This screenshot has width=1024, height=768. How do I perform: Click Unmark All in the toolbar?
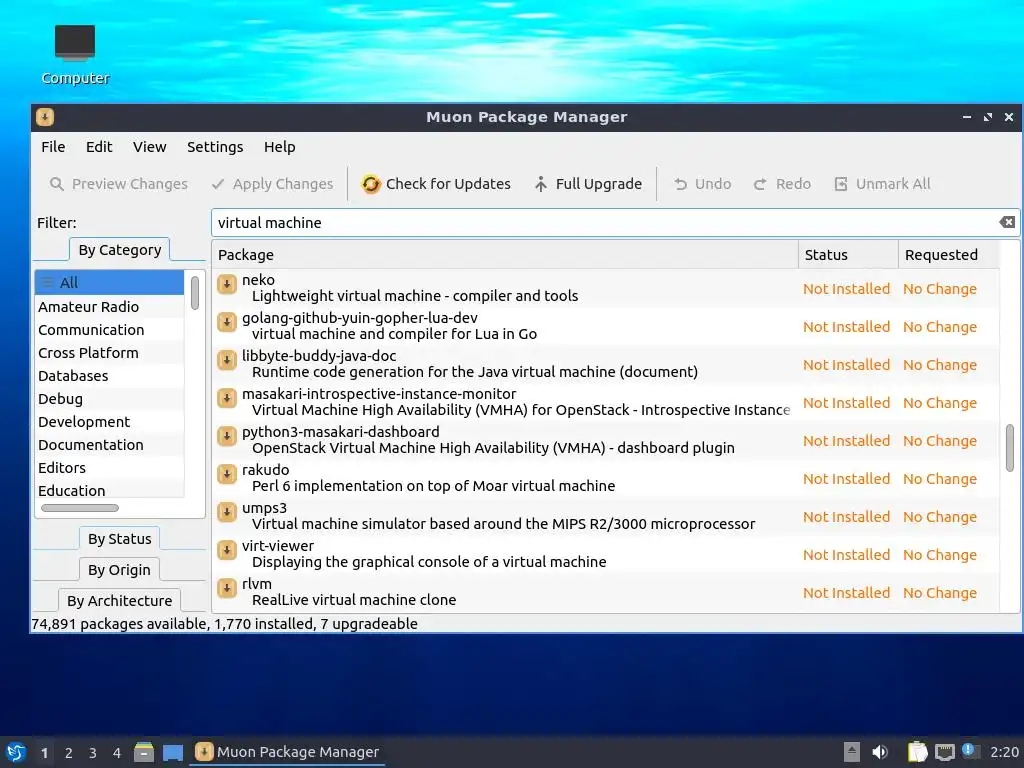pos(882,184)
